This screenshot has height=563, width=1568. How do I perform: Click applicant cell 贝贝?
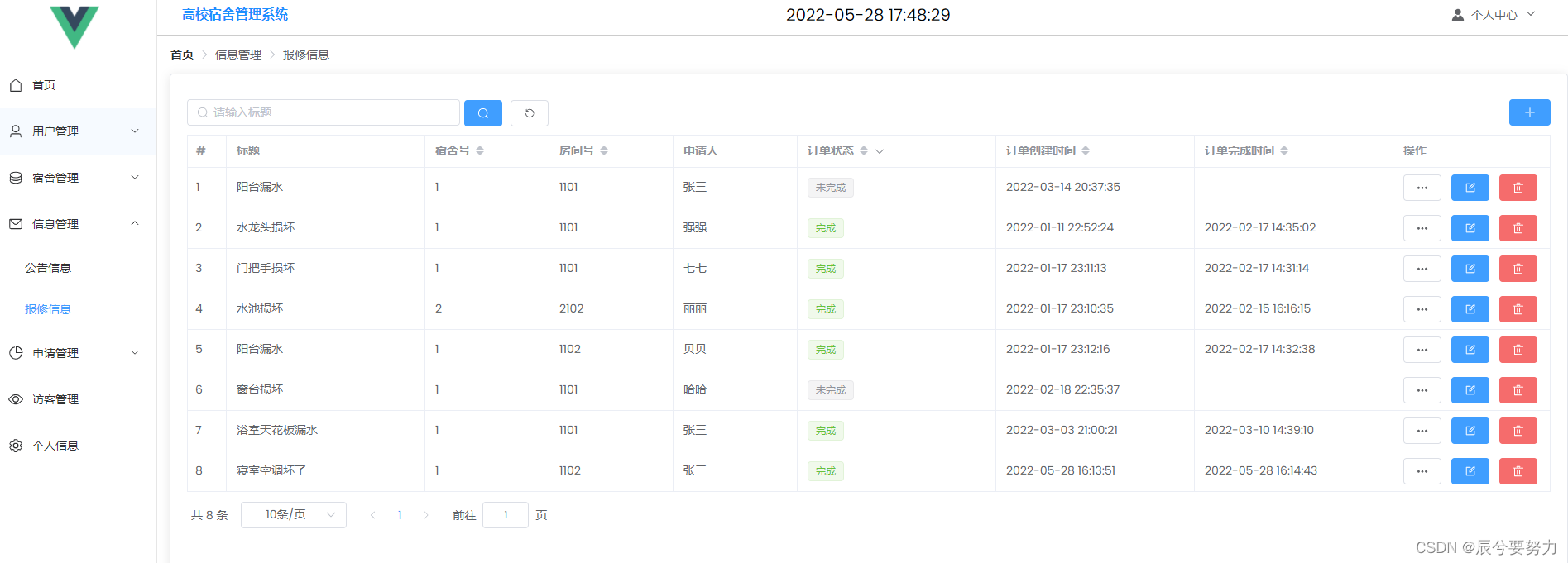695,349
